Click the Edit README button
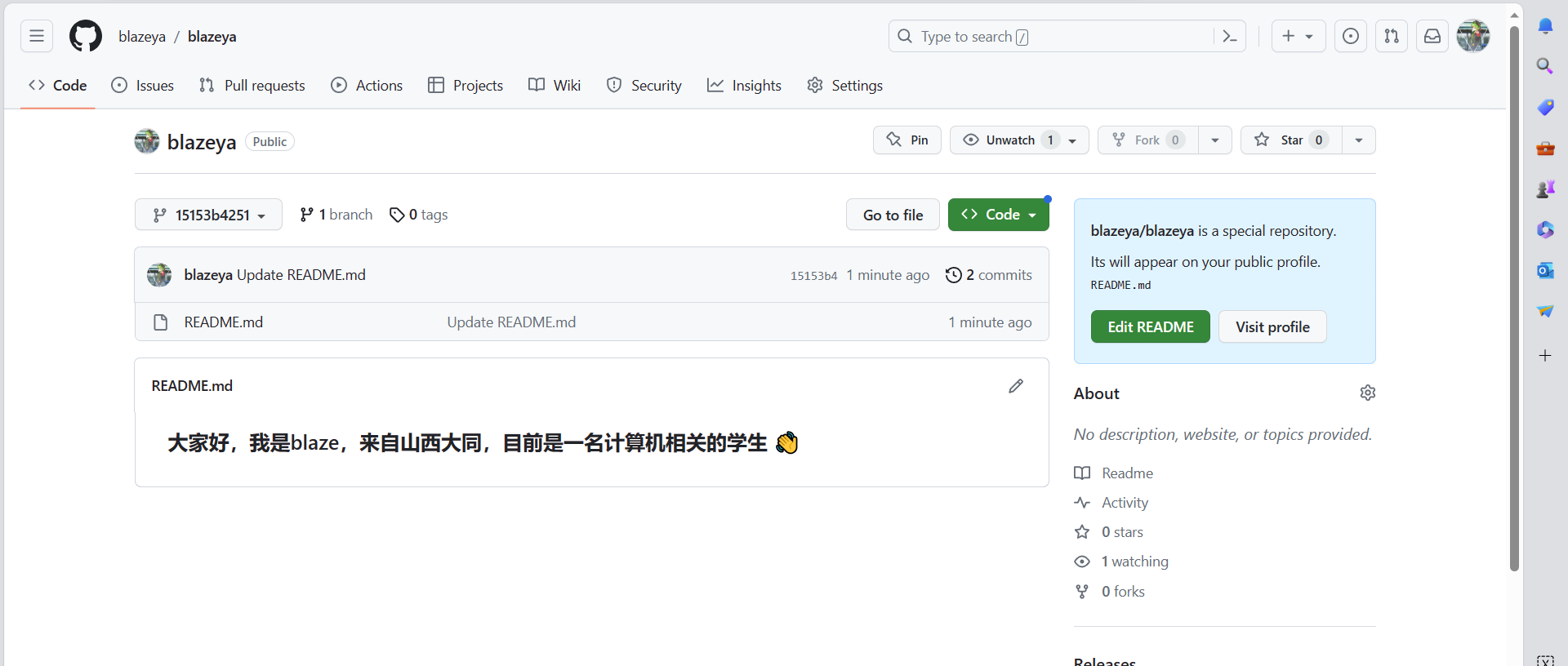The width and height of the screenshot is (1568, 666). 1151,326
